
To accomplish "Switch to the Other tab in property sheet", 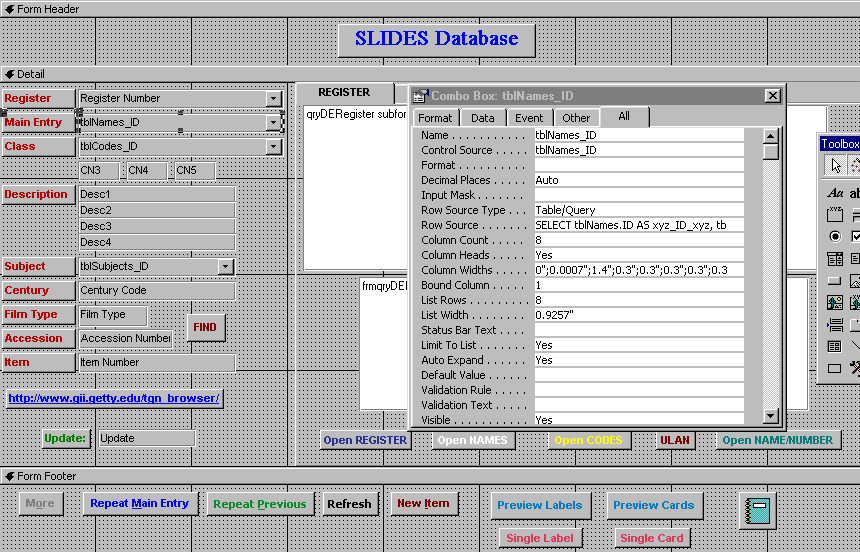I will (576, 118).
